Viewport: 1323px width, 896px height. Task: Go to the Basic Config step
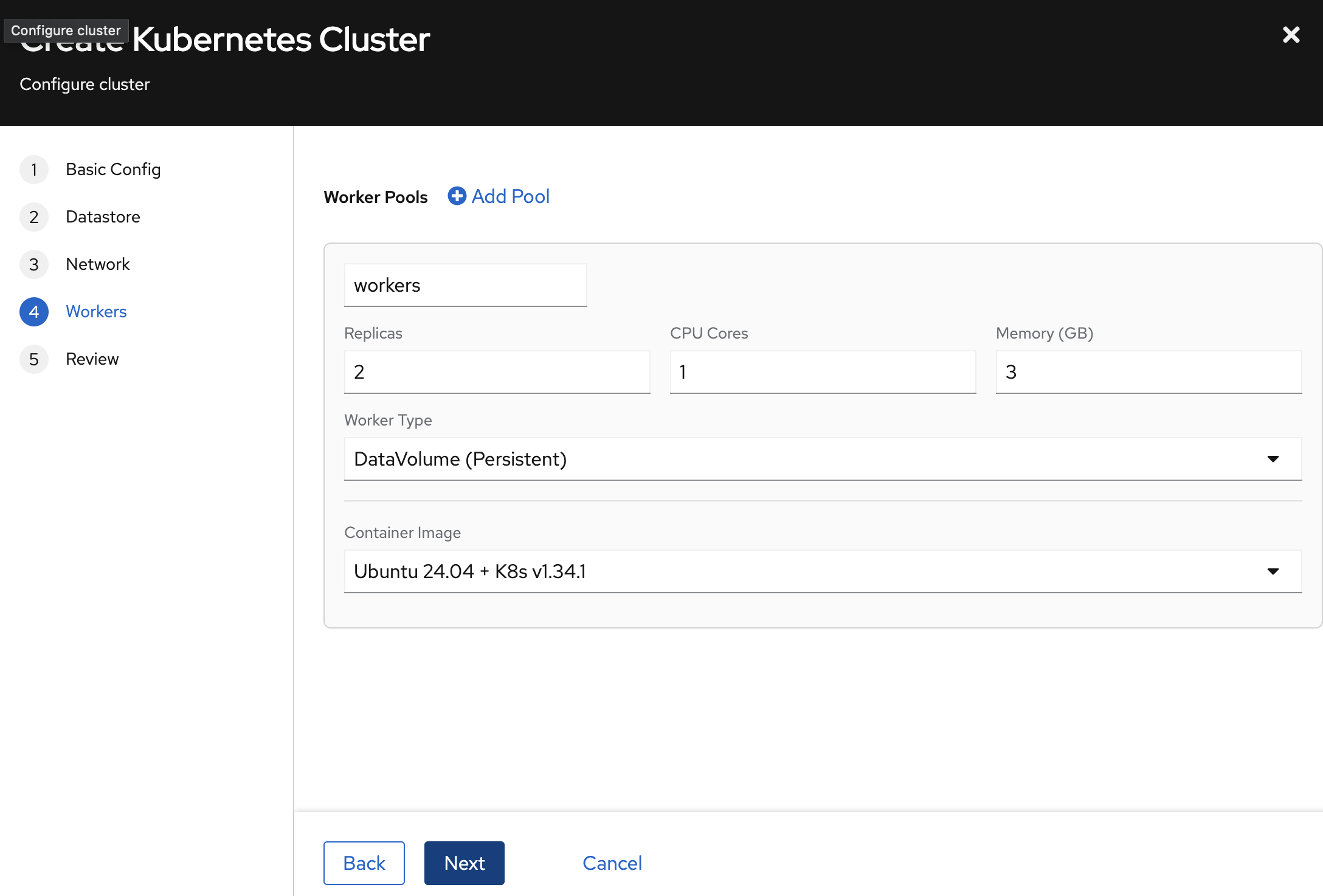pyautogui.click(x=113, y=170)
